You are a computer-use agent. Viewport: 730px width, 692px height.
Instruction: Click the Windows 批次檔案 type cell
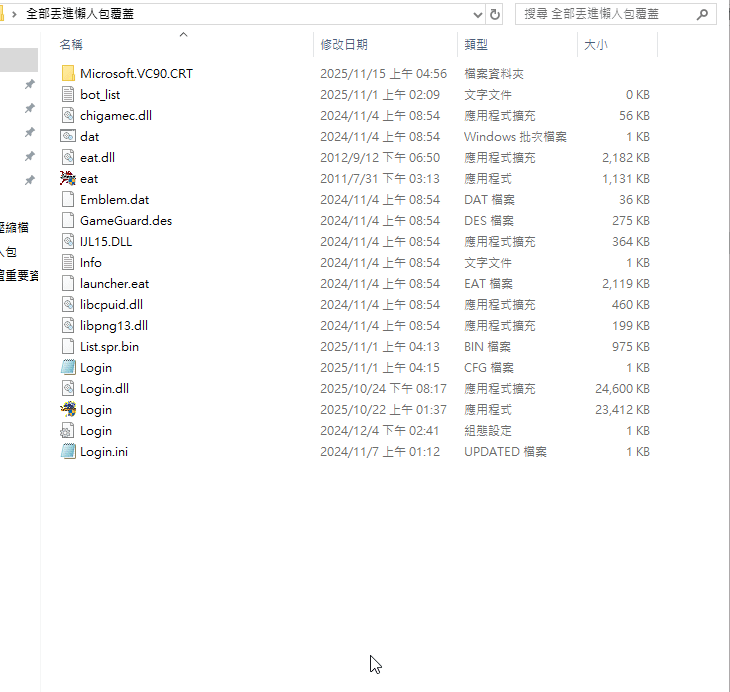tap(515, 136)
